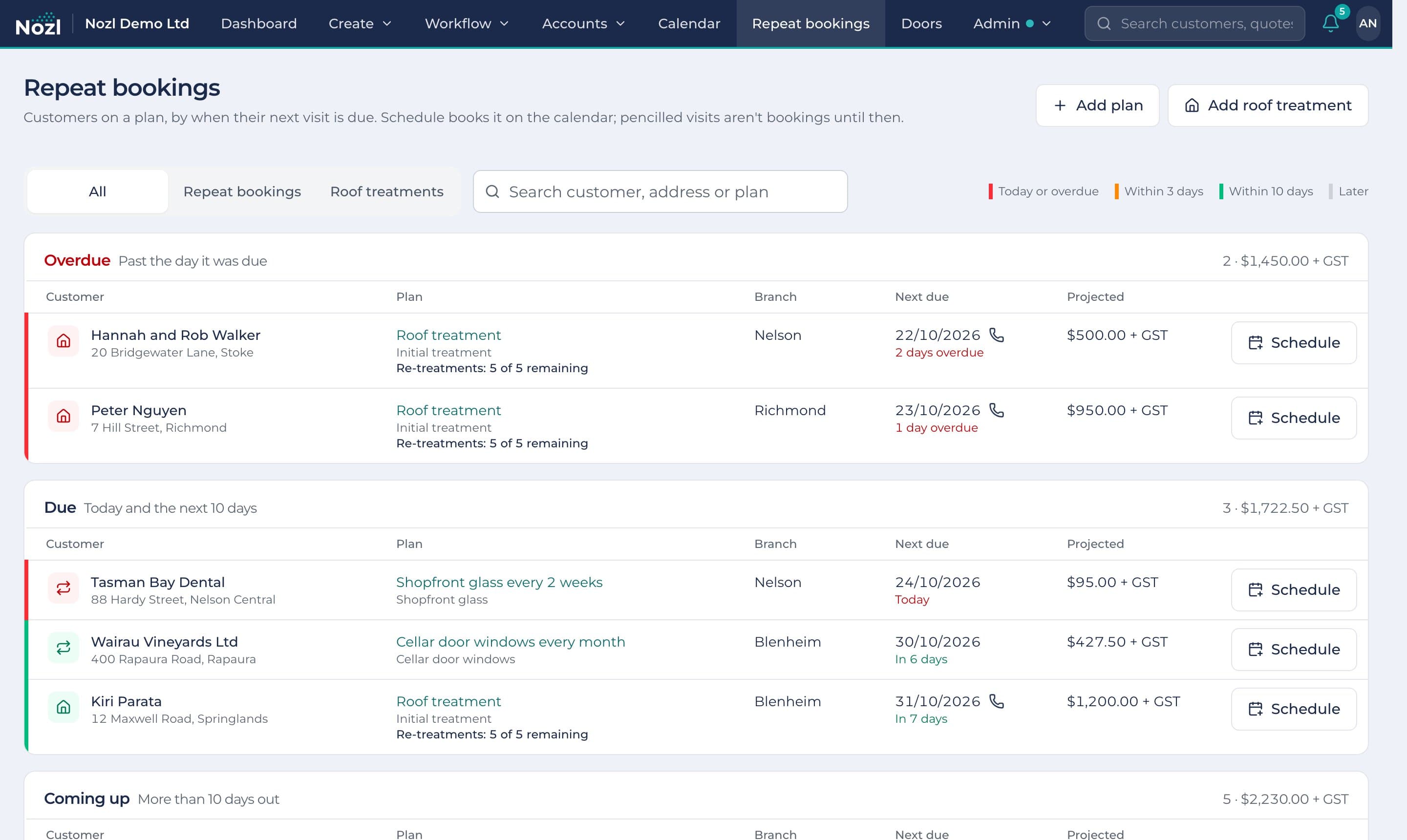Click the Add roof treatment button
Screen dimensions: 1407x840
[1268, 105]
